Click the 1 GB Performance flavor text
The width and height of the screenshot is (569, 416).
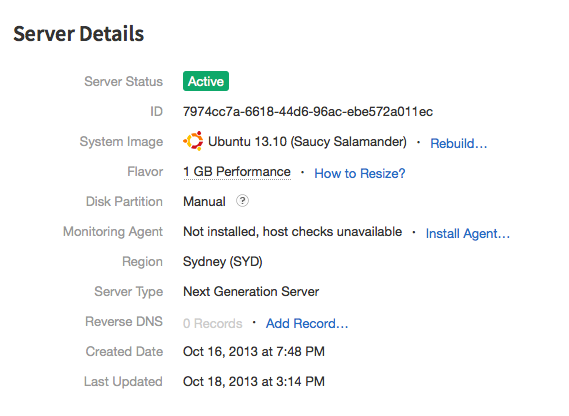pyautogui.click(x=237, y=171)
